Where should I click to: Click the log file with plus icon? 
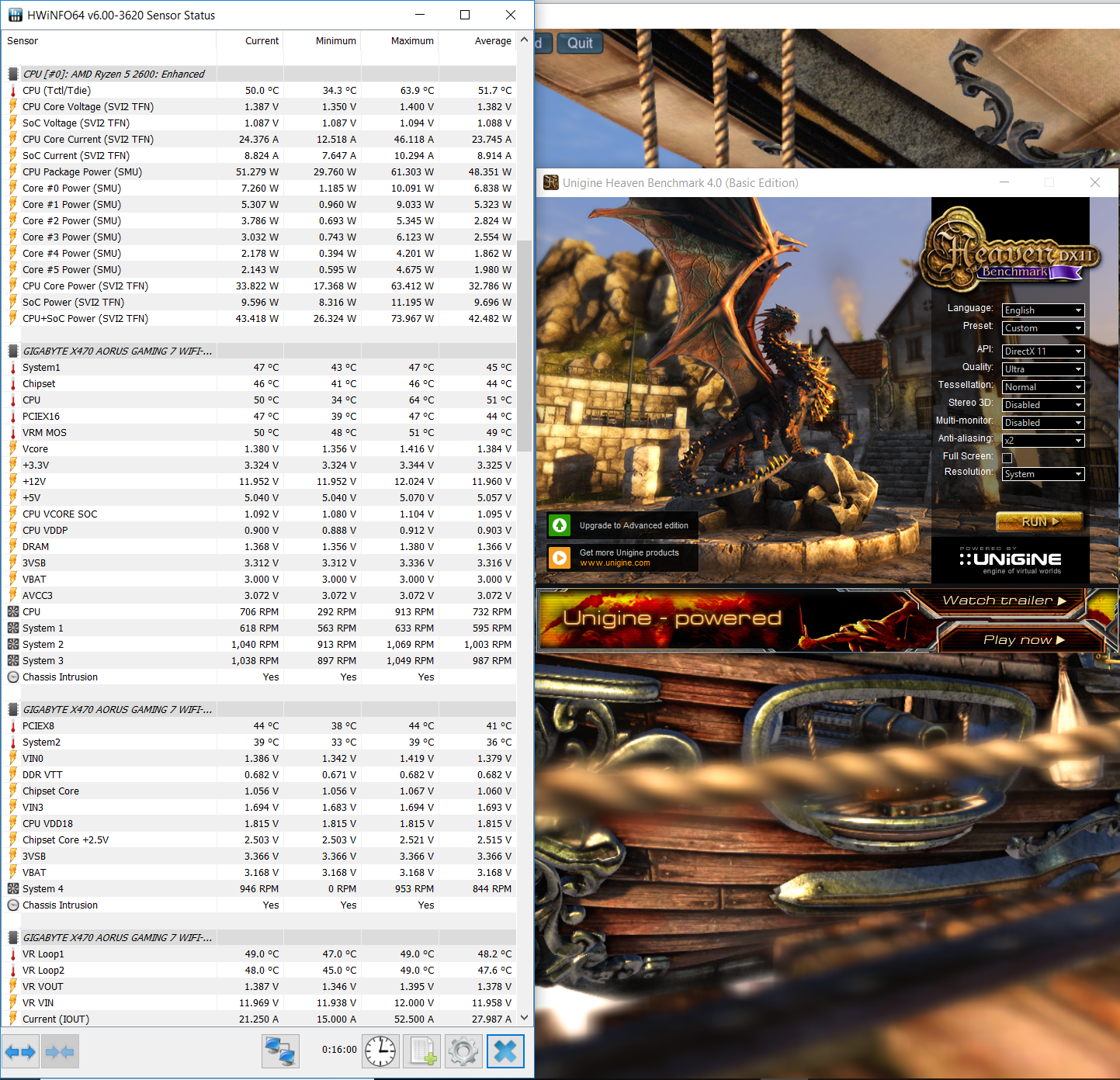click(x=422, y=1052)
